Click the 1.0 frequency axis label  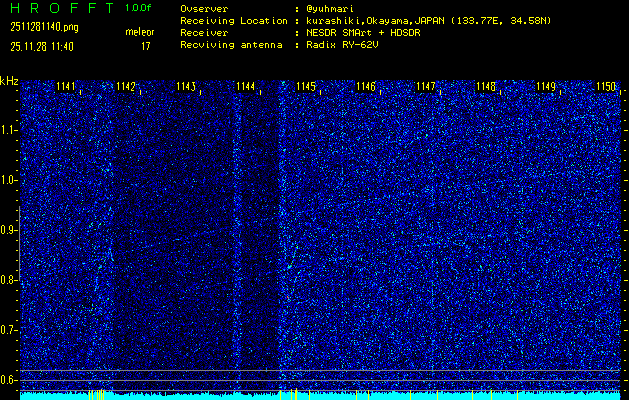pos(9,180)
